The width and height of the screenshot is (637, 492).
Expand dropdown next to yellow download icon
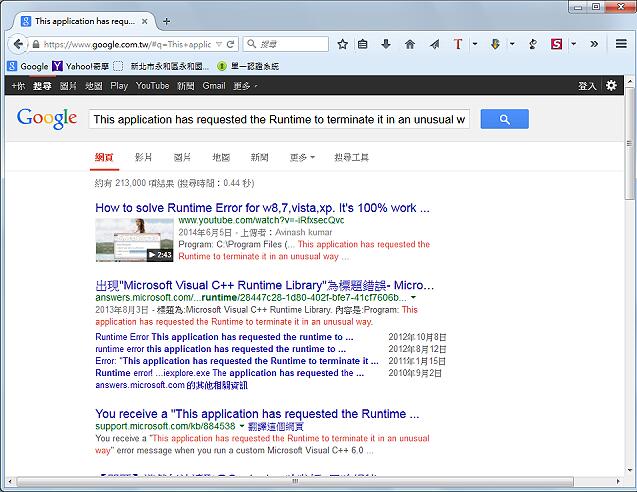pos(512,44)
